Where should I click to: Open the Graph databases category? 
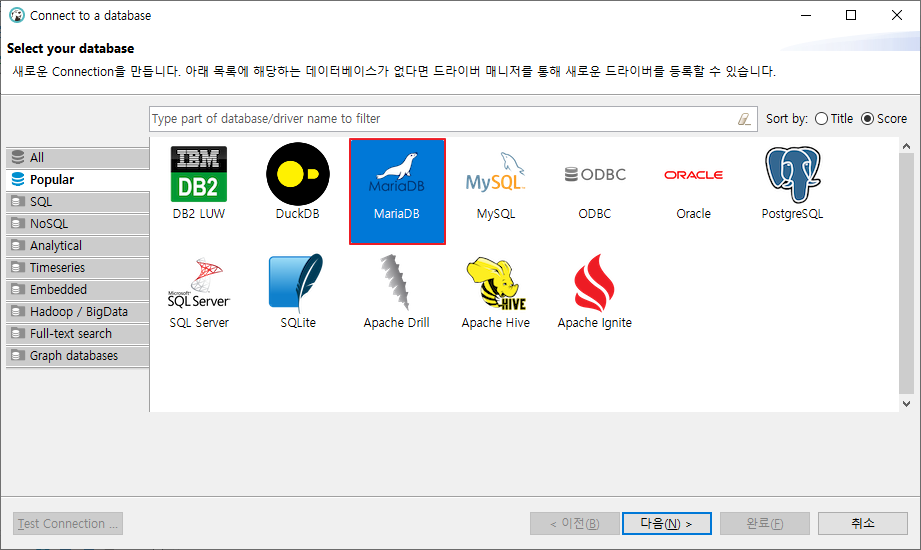78,356
